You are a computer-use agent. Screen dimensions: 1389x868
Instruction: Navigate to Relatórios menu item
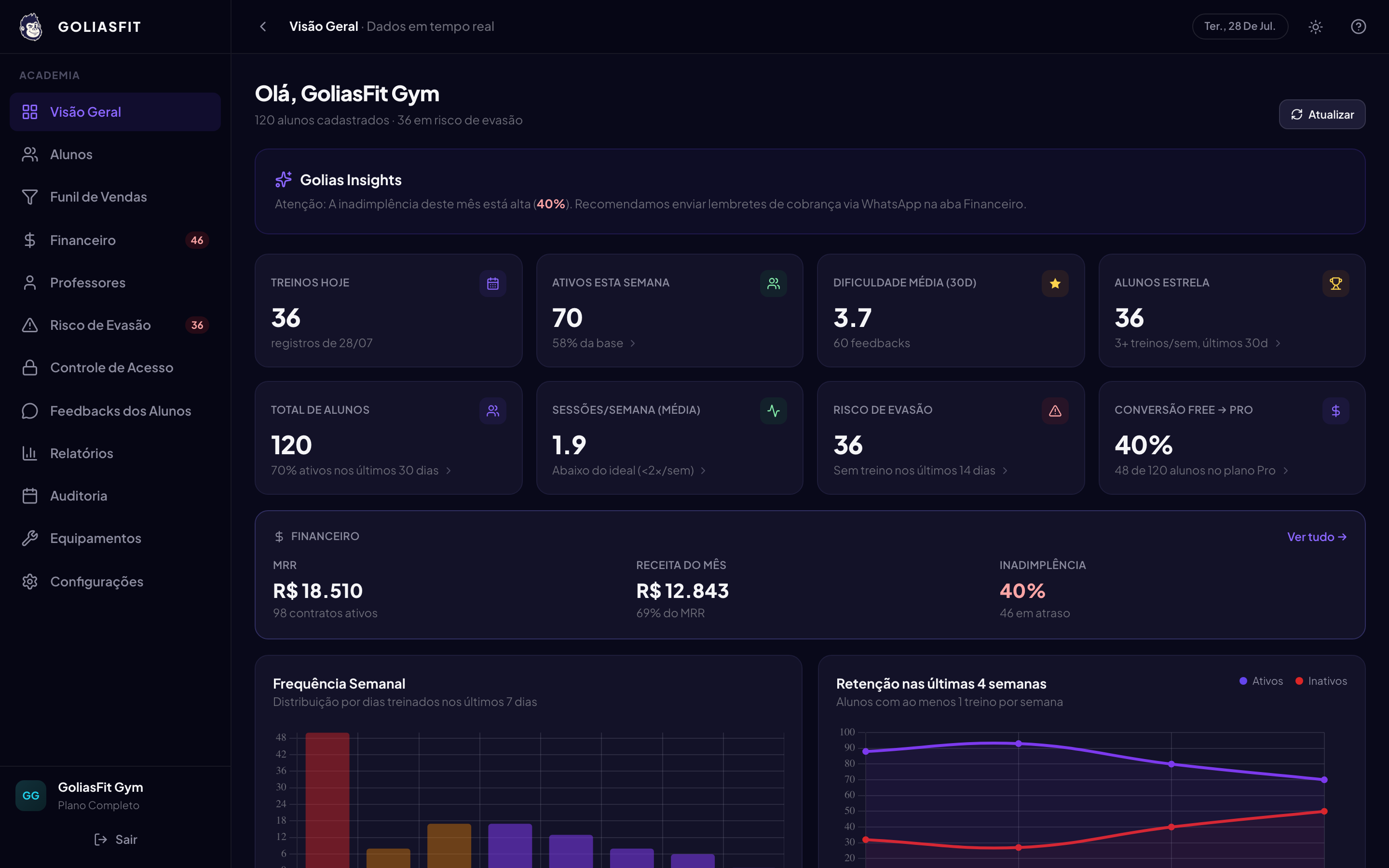coord(115,453)
